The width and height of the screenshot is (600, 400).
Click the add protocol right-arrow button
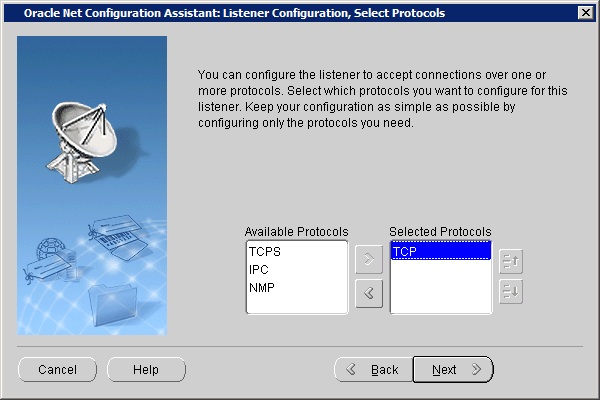pyautogui.click(x=369, y=260)
